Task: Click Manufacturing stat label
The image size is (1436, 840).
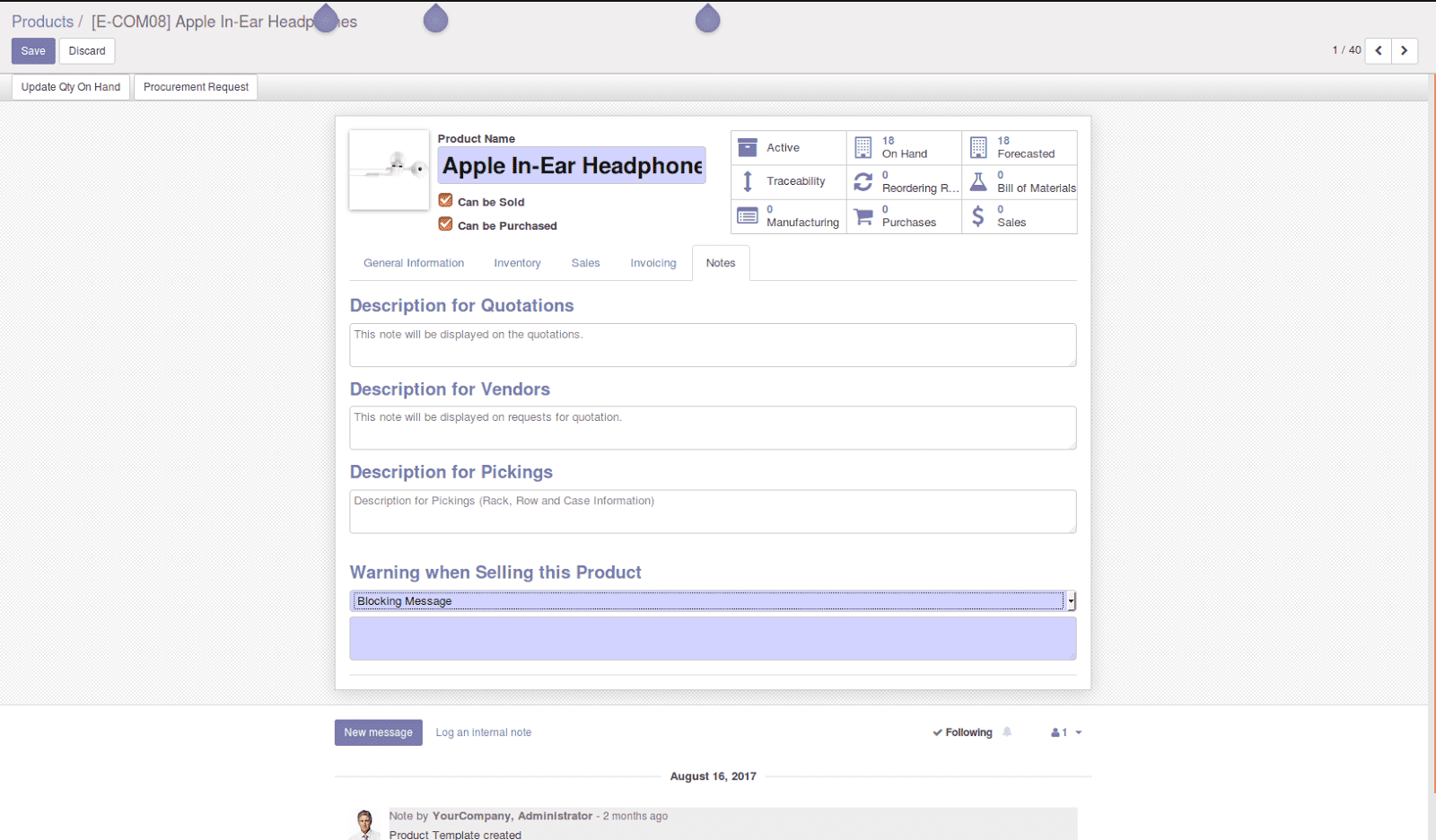Action: [x=802, y=216]
